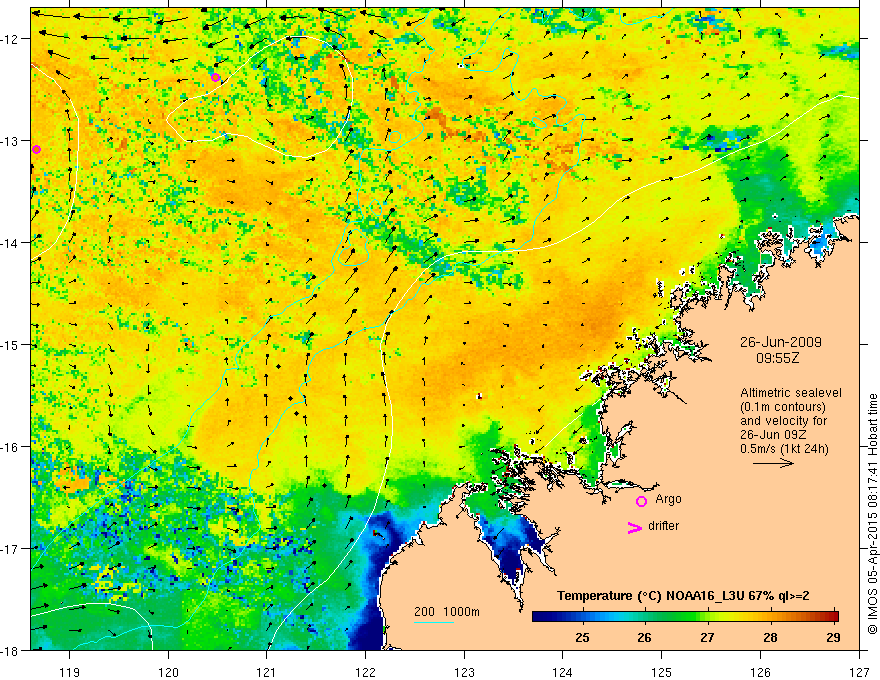The width and height of the screenshot is (880, 680).
Task: Click the longitude axis label 123
Action: tap(464, 672)
